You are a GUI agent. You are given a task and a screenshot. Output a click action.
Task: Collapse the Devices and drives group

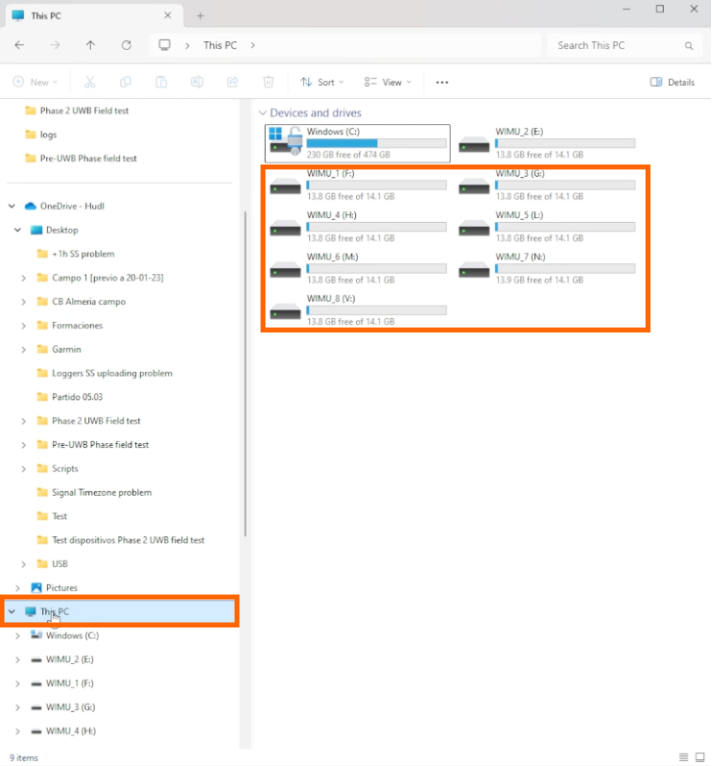pyautogui.click(x=262, y=113)
